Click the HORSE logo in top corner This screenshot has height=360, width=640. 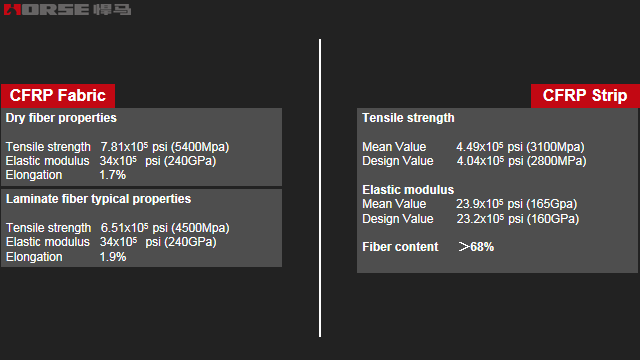tap(67, 10)
